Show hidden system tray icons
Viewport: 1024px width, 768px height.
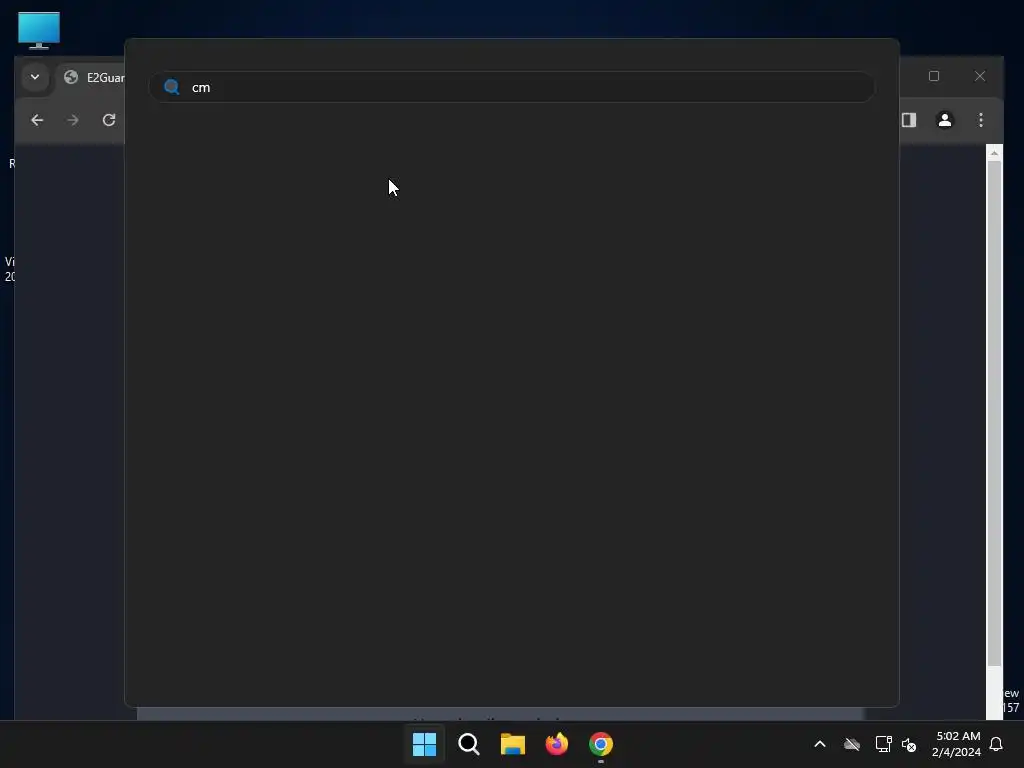(x=820, y=744)
